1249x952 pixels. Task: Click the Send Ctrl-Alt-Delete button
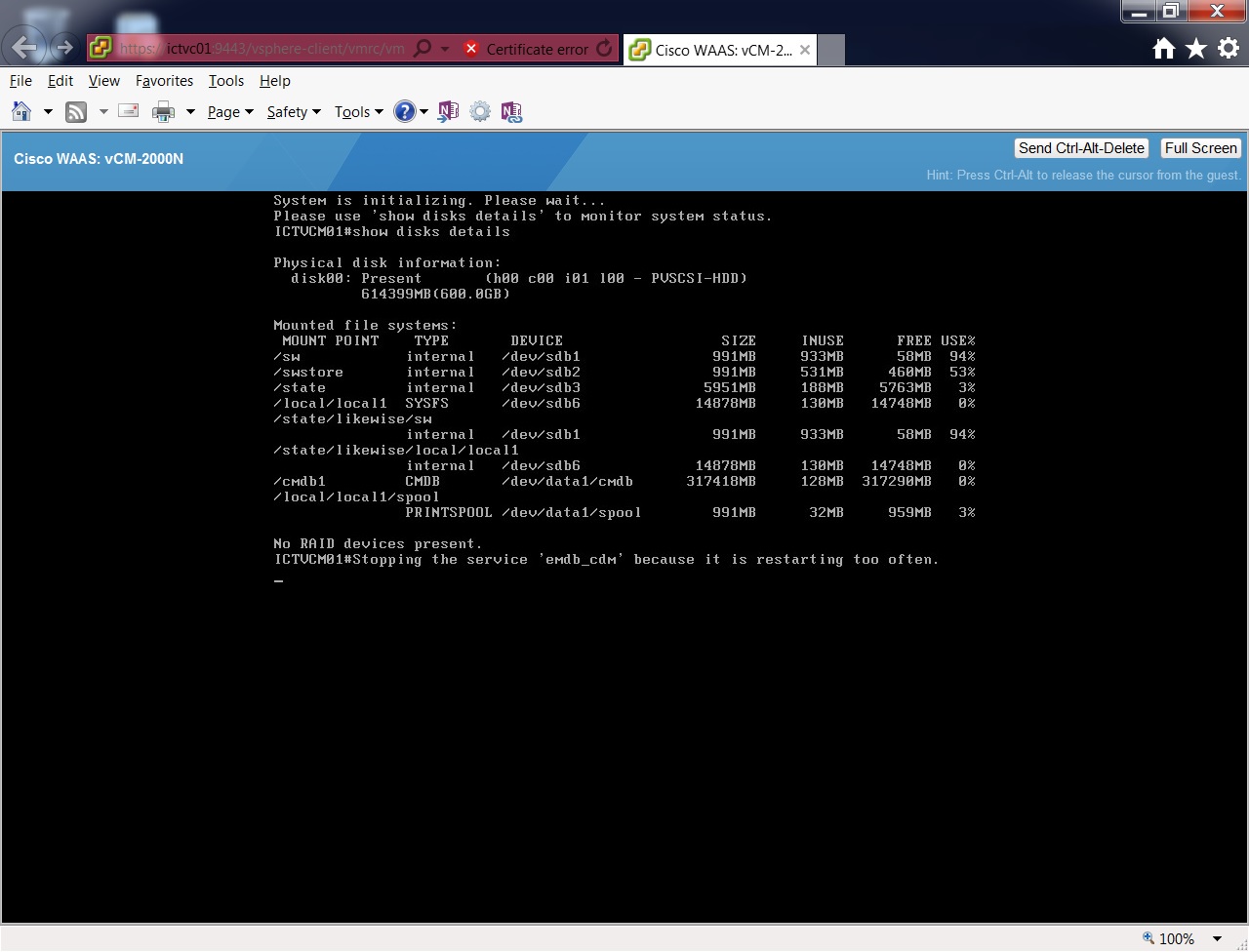pos(1081,148)
